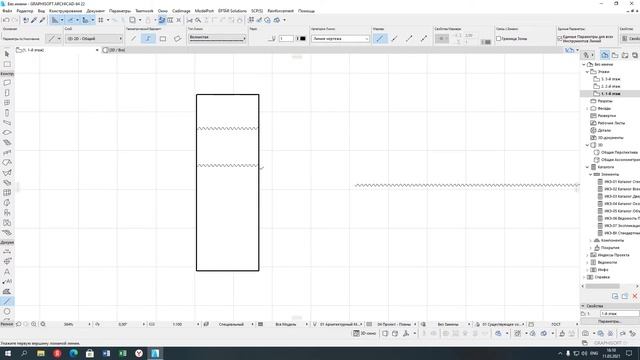Open the floor plan tab dropdown arrow
This screenshot has width=640, height=360.
[97, 50]
